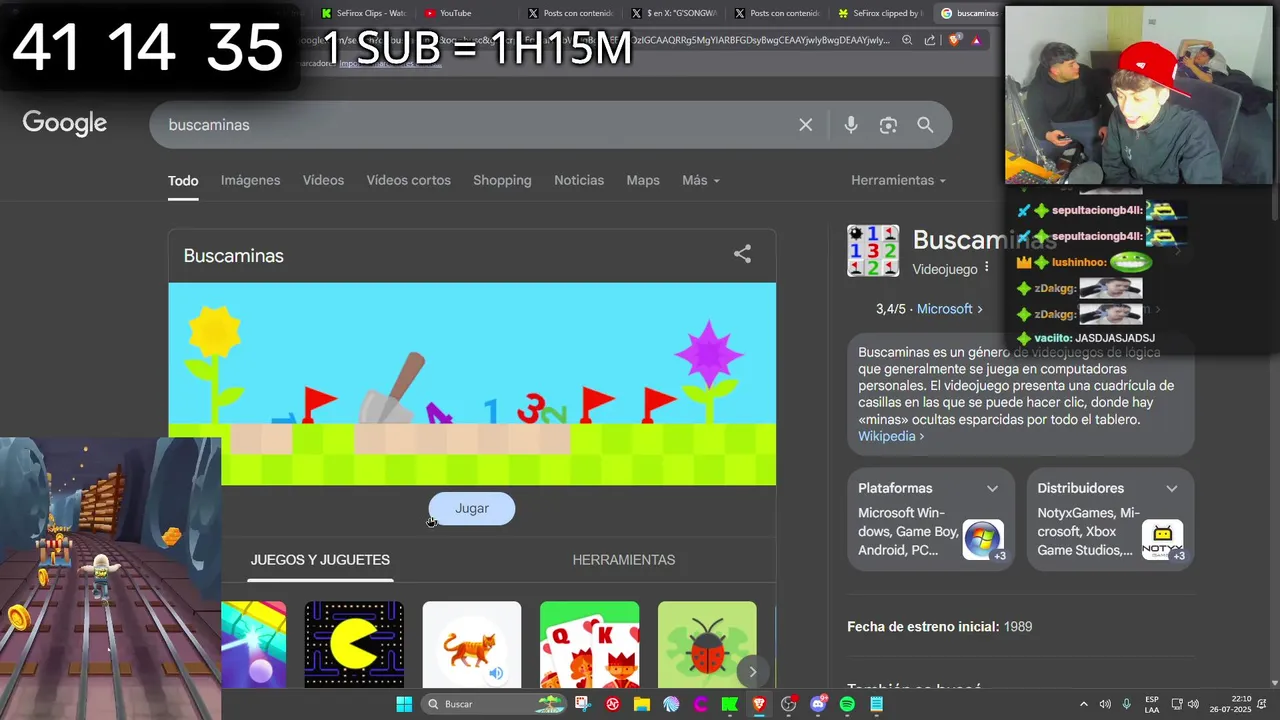Image resolution: width=1280 pixels, height=720 pixels.
Task: Open the ladybug game tile
Action: pyautogui.click(x=707, y=644)
